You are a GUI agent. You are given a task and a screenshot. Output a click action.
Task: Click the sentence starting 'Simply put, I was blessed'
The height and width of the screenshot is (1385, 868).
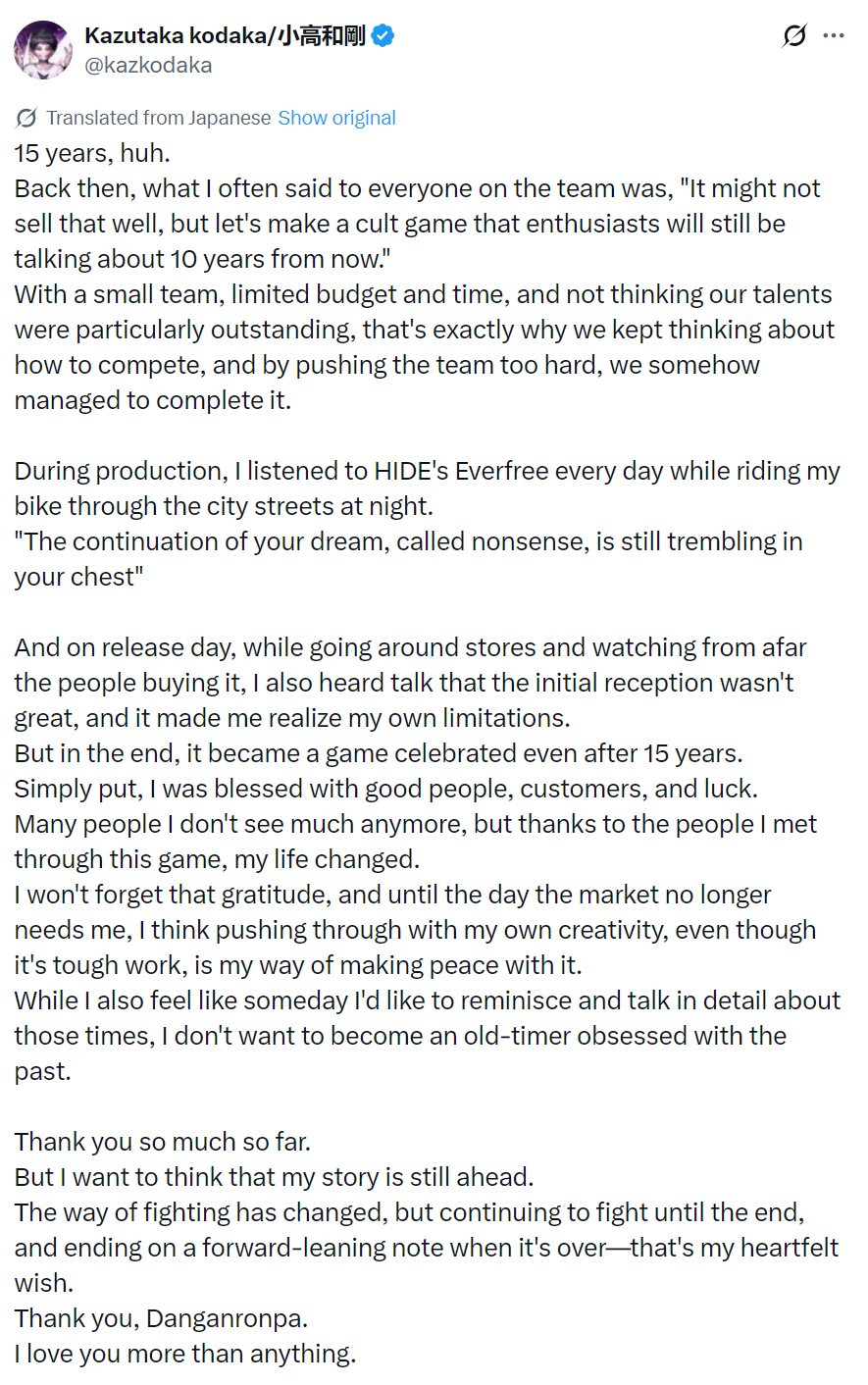coord(385,789)
